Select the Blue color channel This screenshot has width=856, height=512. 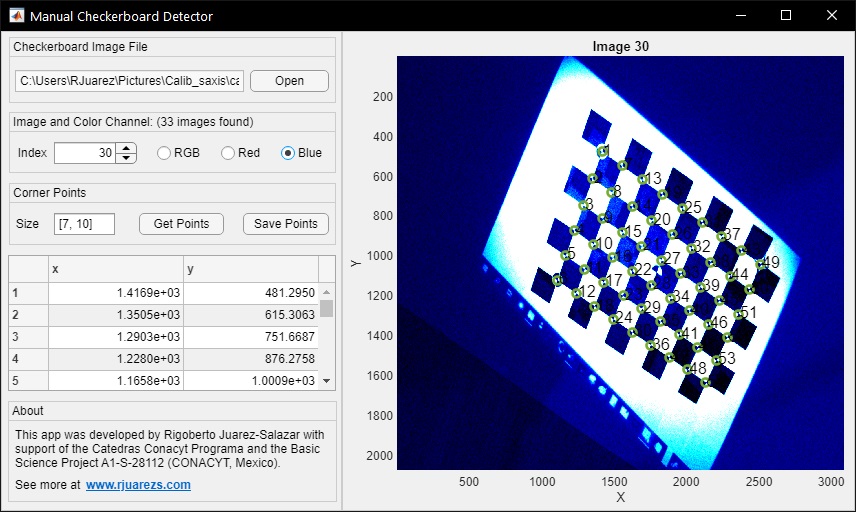(x=288, y=153)
